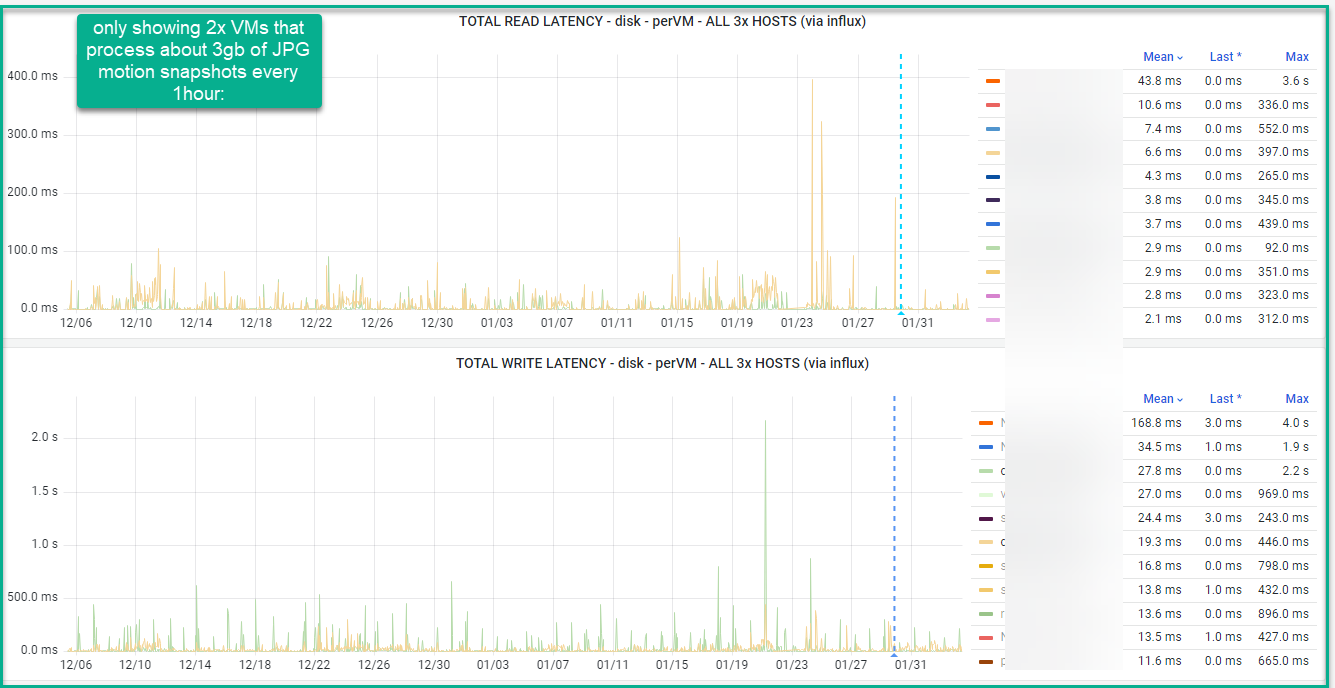Click the green swatch in the 13.6 ms row
The height and width of the screenshot is (688, 1335).
[x=986, y=614]
